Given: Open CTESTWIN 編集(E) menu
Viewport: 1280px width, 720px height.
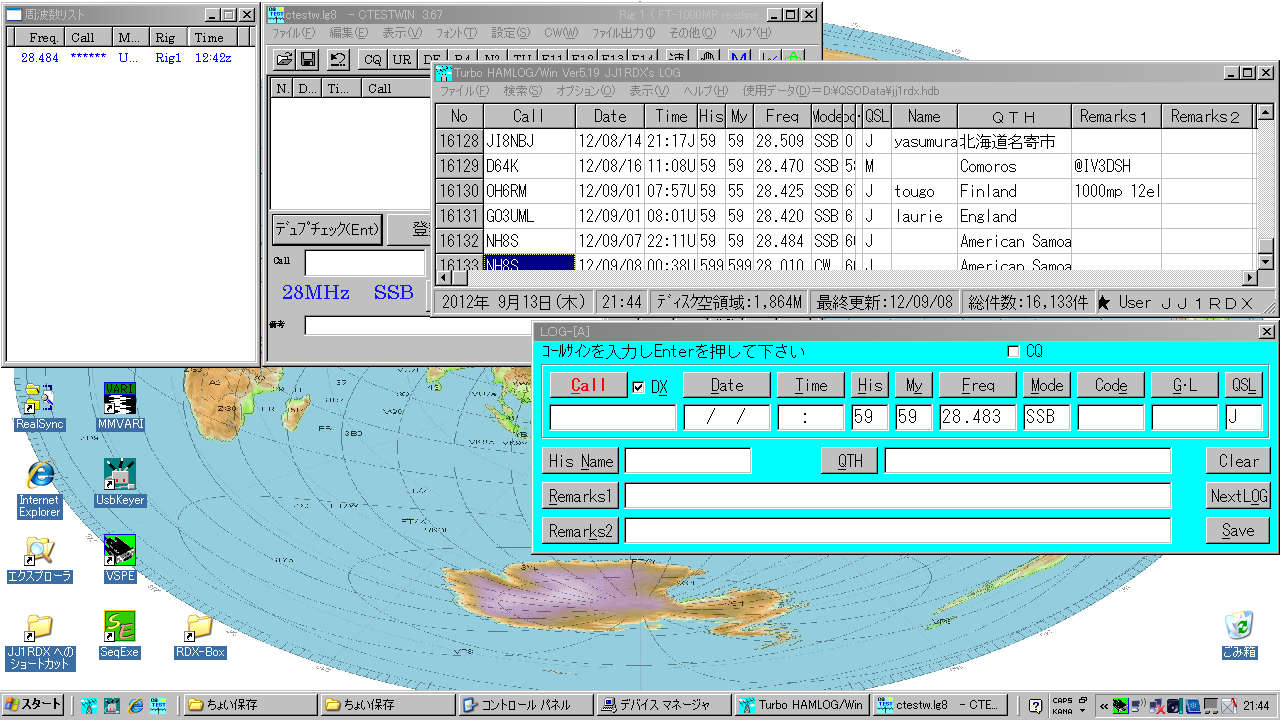Looking at the screenshot, I should [x=349, y=33].
